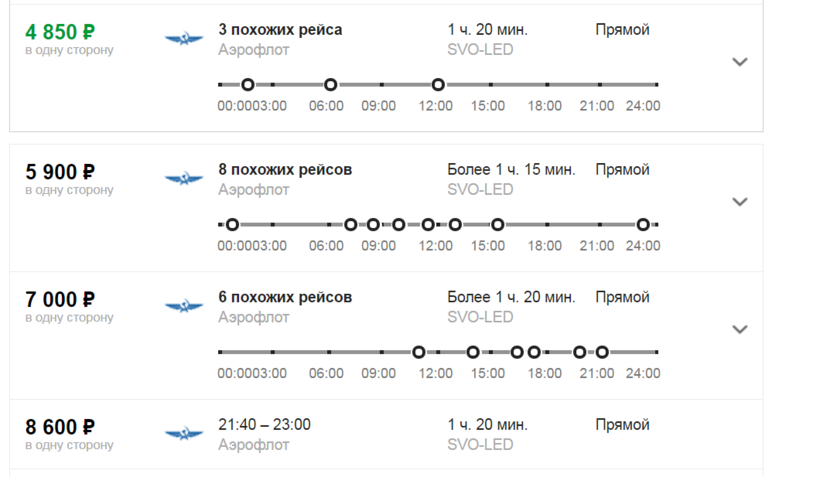Click Aeroflot logo on 8 600 ₽ flight

point(184,434)
